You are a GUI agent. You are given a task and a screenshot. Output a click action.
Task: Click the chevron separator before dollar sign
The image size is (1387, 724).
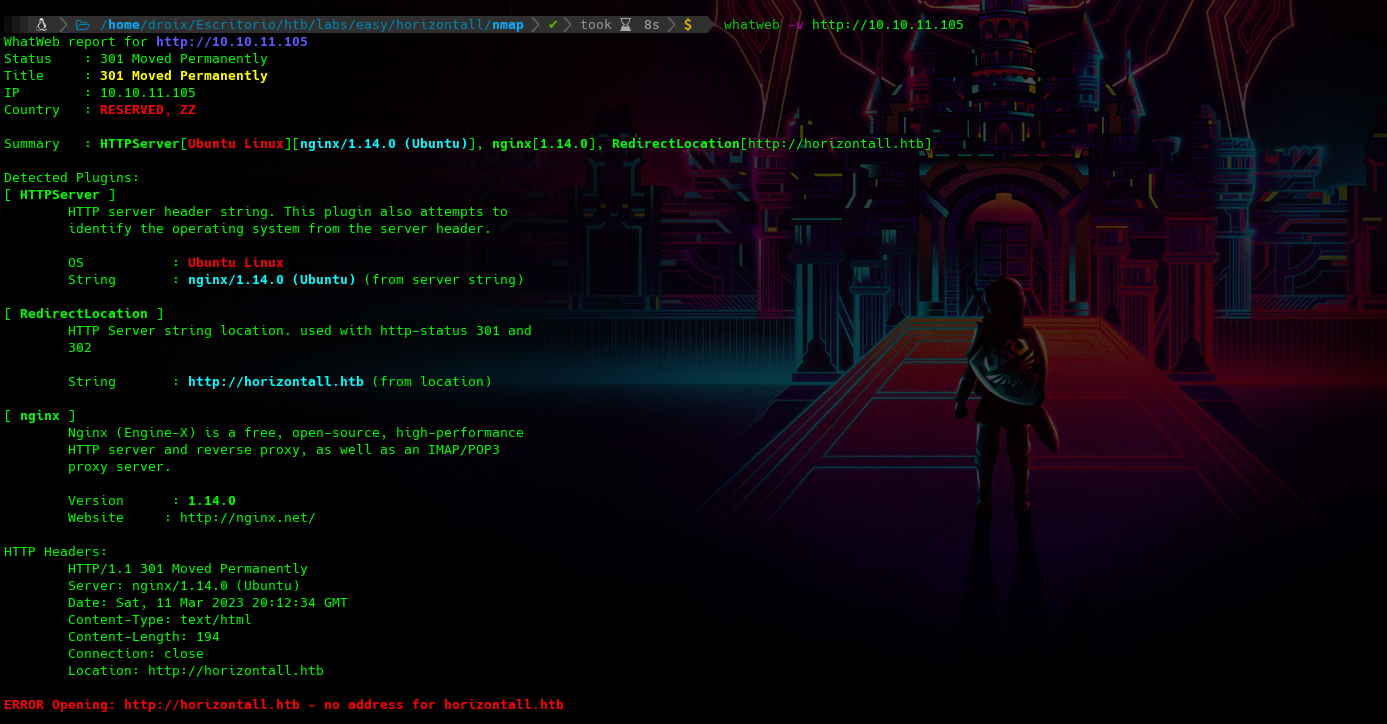click(x=671, y=24)
